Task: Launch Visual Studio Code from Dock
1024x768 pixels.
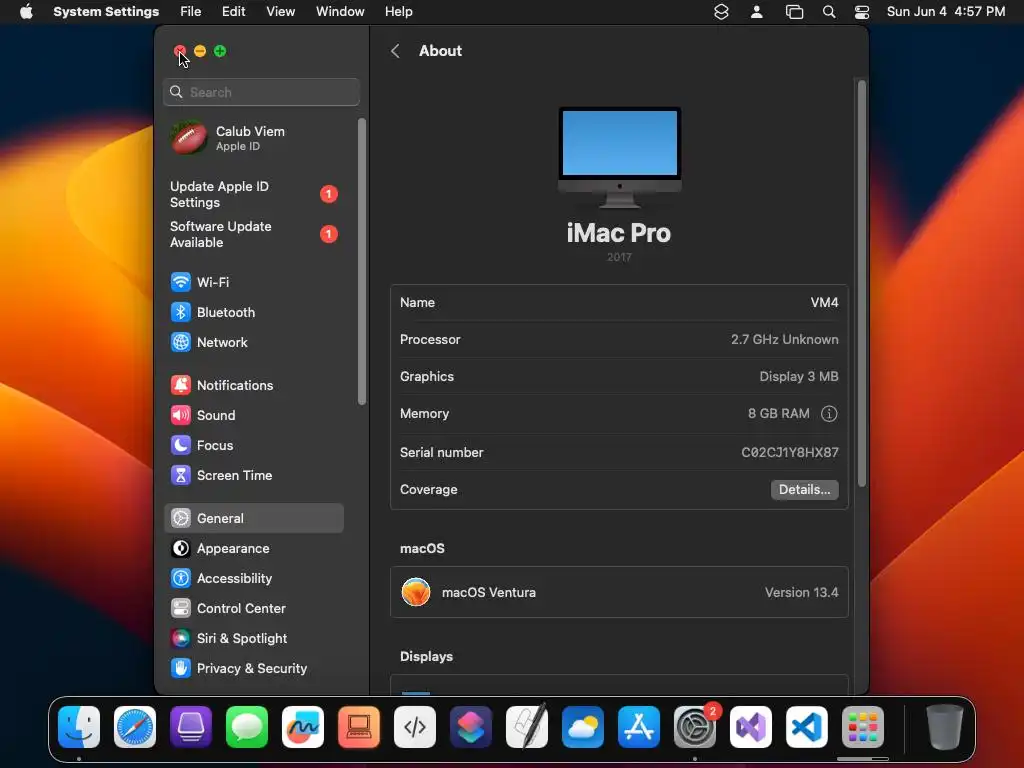Action: (807, 727)
